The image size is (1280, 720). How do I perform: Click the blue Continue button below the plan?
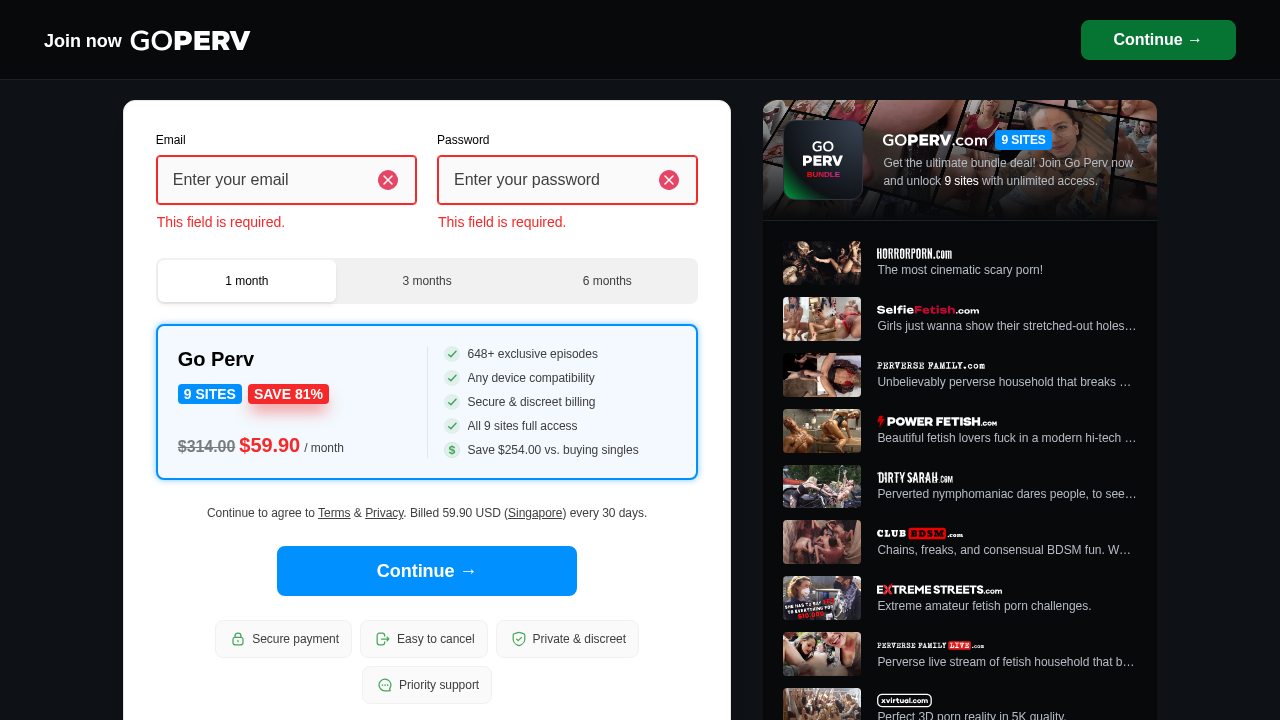coord(427,571)
